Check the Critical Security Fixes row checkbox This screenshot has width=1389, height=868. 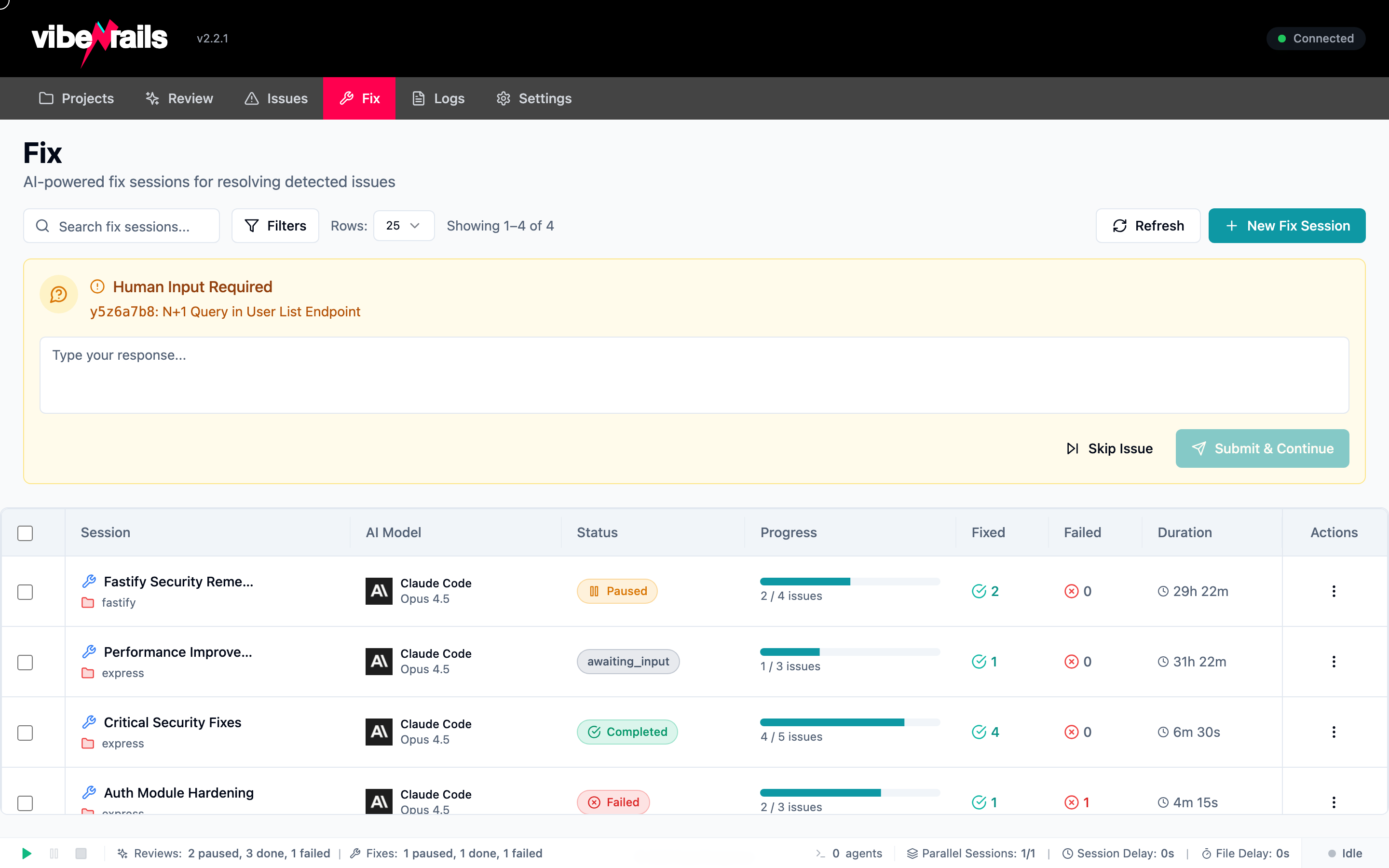(x=25, y=732)
